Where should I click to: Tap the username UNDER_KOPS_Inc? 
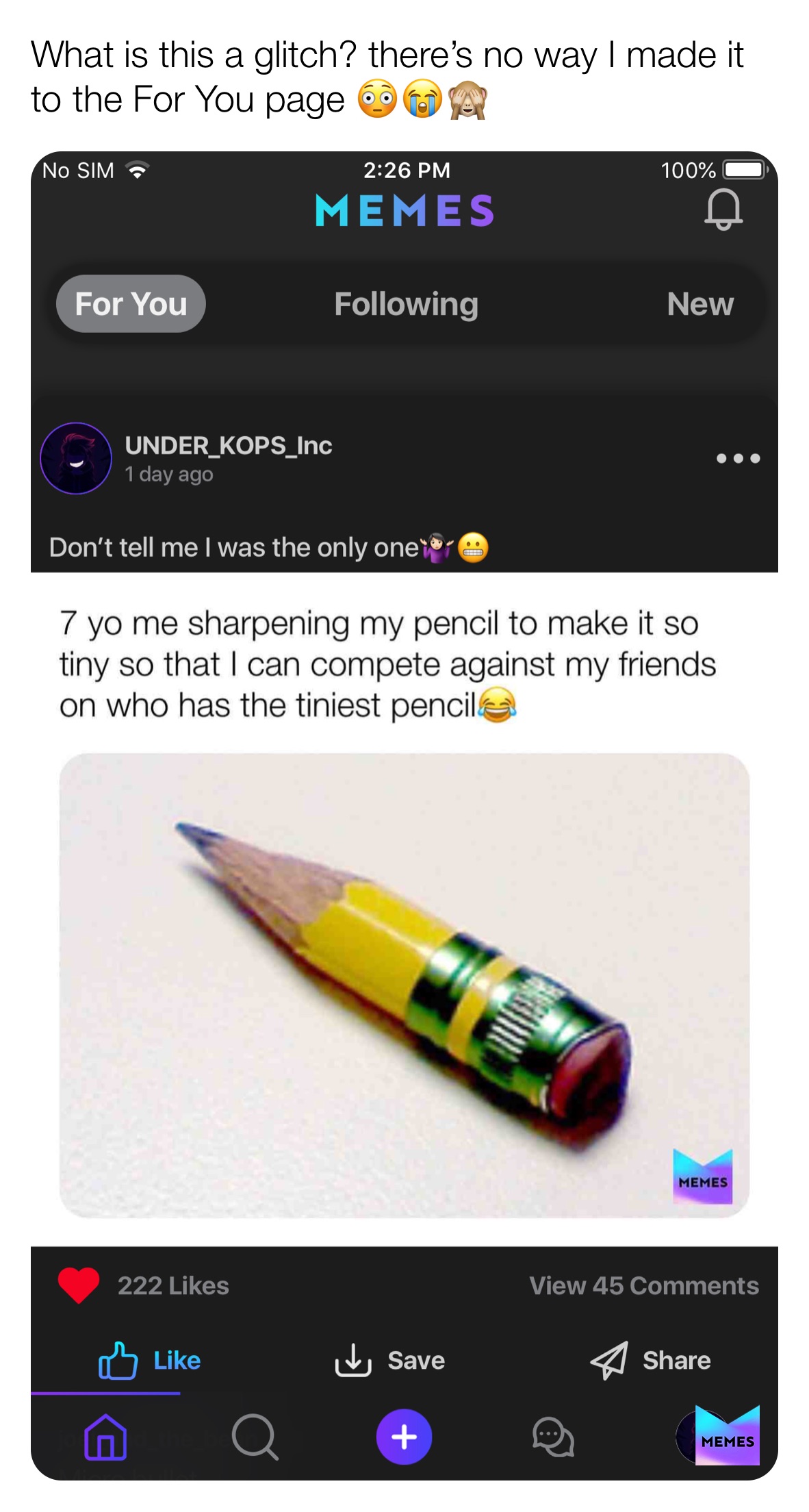point(229,446)
